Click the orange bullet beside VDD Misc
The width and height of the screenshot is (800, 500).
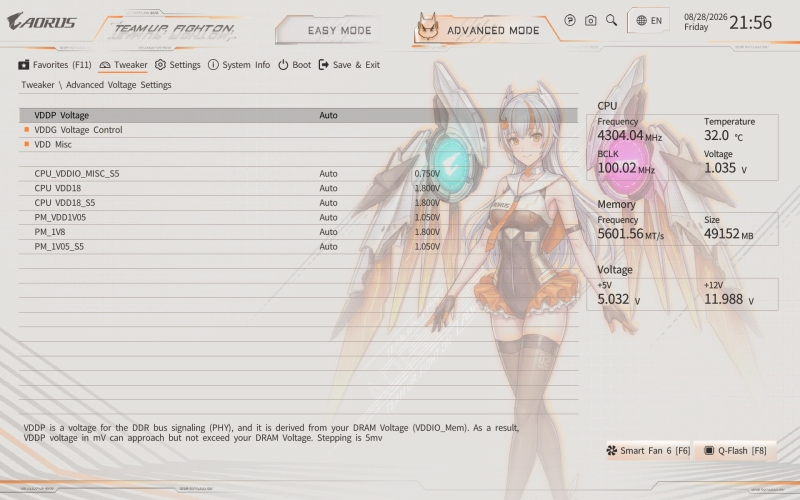(x=27, y=144)
